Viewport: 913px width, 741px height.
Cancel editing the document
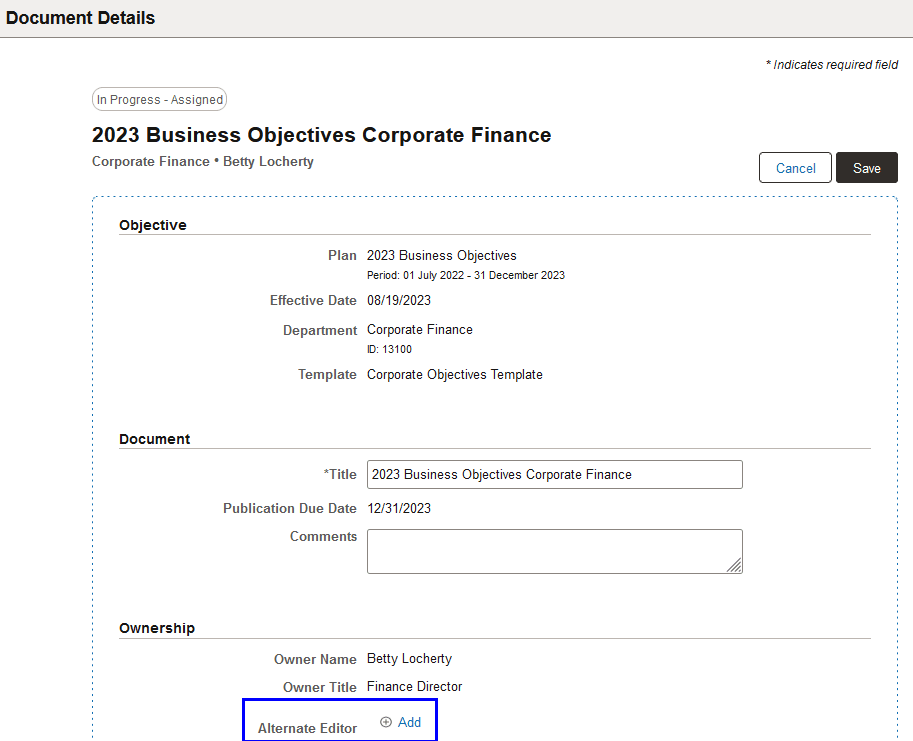coord(795,167)
